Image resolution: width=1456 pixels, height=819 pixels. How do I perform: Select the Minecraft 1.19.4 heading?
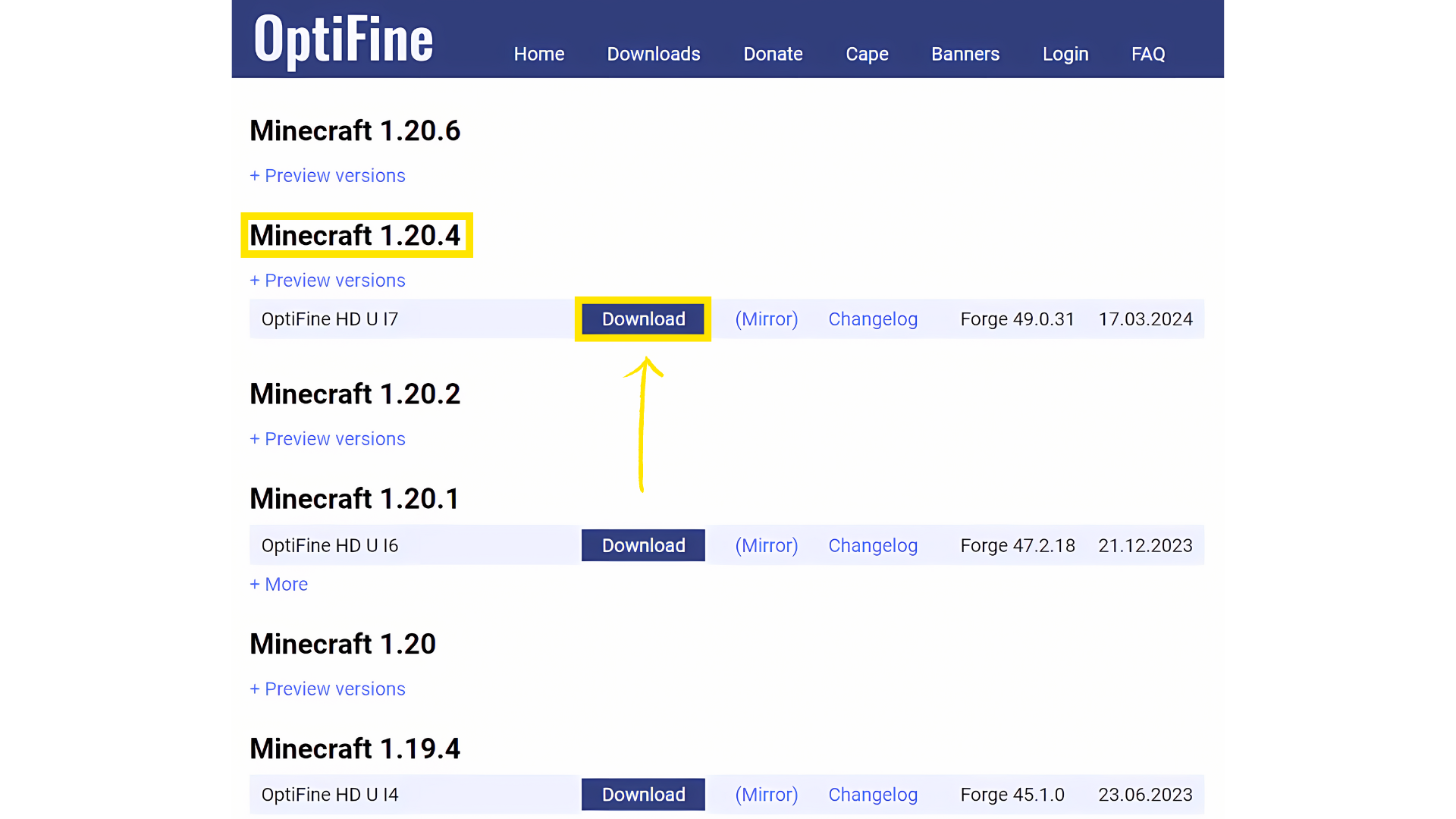pyautogui.click(x=355, y=748)
